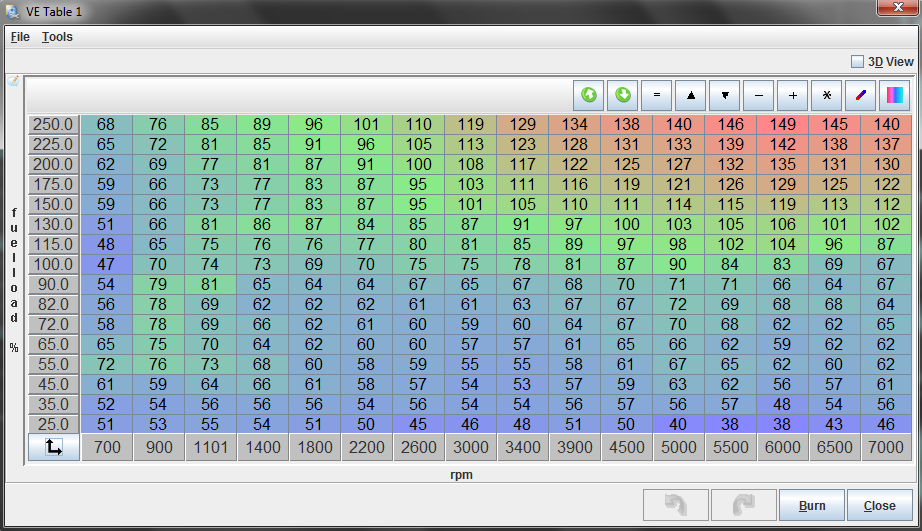Enable the 3D View checkbox
This screenshot has height=531, width=922.
pyautogui.click(x=857, y=61)
